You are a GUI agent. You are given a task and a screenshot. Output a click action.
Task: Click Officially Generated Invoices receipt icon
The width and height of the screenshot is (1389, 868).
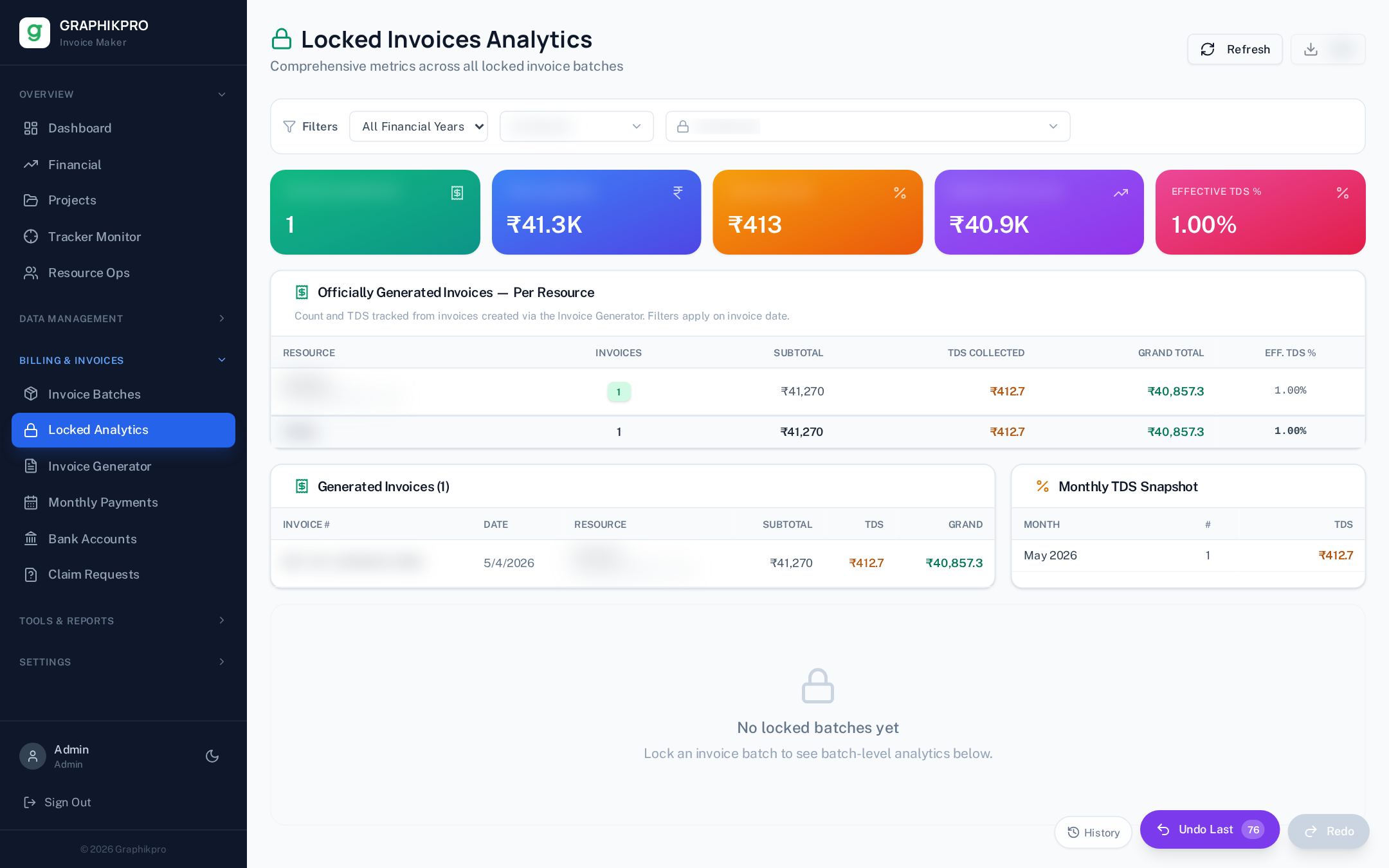(x=302, y=293)
